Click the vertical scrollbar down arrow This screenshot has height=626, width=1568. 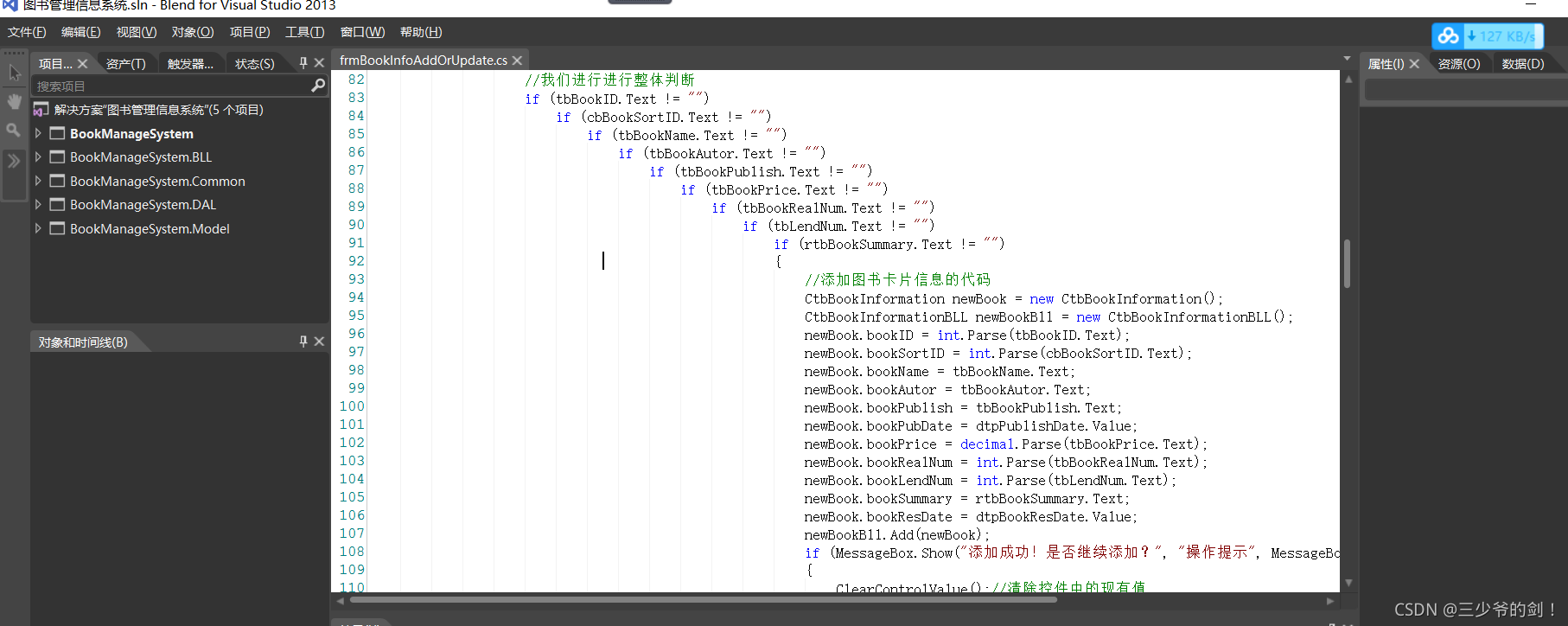[x=1348, y=583]
